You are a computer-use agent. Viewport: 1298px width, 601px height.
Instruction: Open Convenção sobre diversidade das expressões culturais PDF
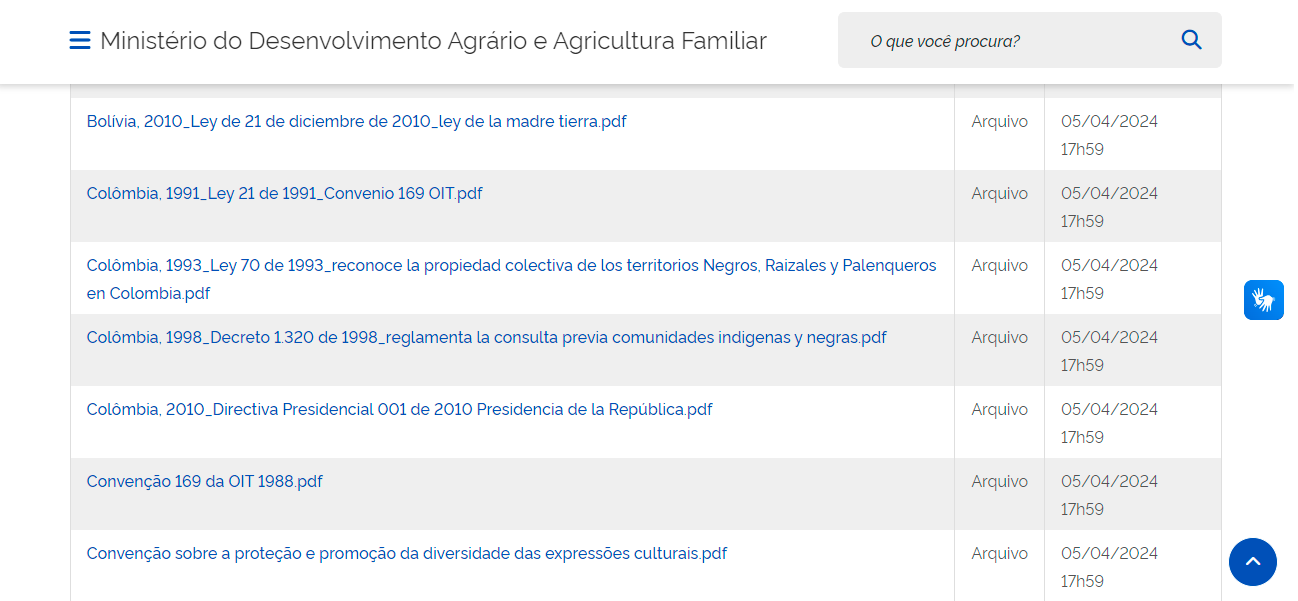coord(406,554)
